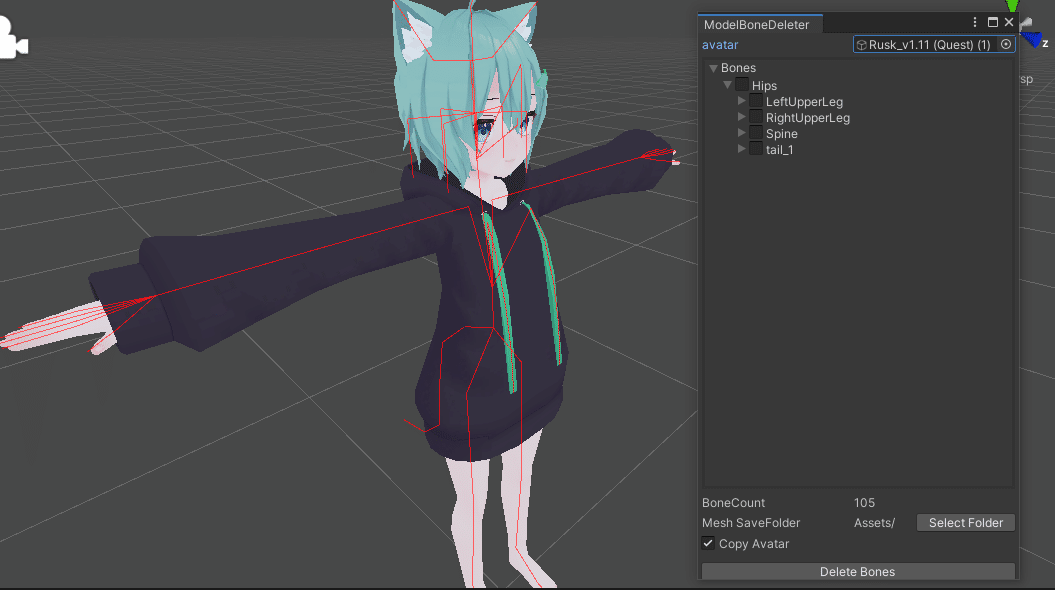
Task: Select the Hips bone label
Action: (x=764, y=85)
